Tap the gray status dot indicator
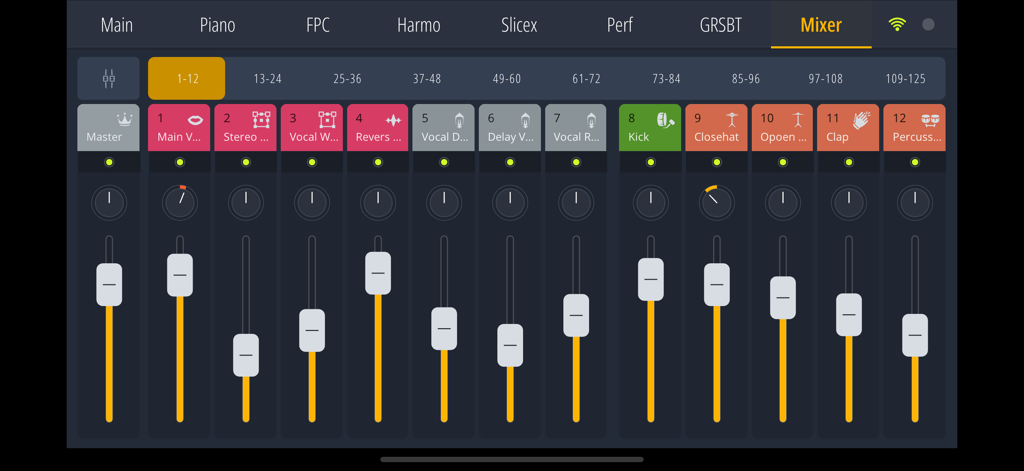 928,25
